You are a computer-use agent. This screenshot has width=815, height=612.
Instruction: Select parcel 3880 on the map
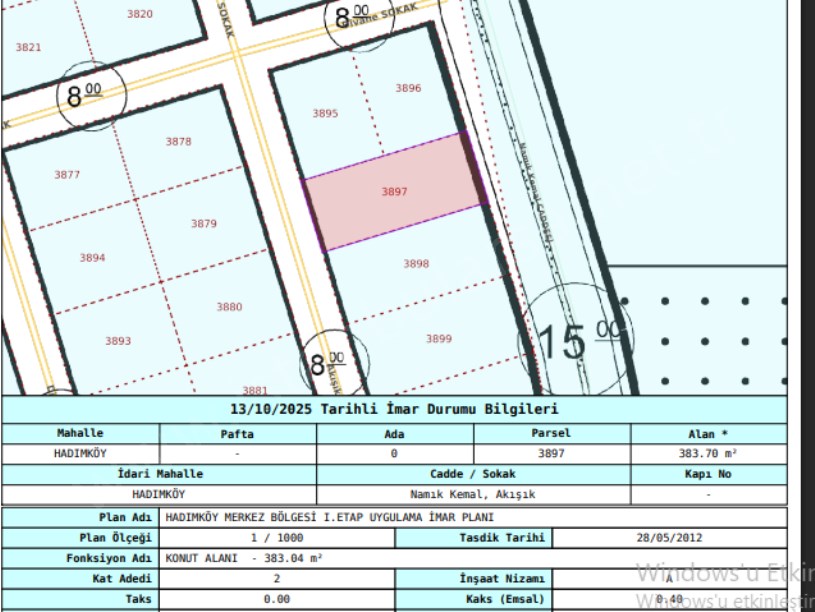[229, 307]
